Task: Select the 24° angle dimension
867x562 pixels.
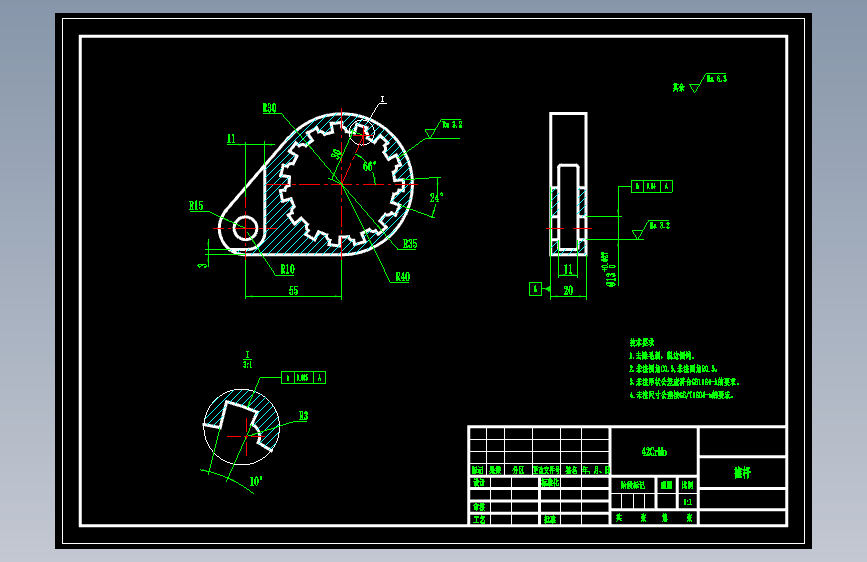Action: [x=436, y=197]
